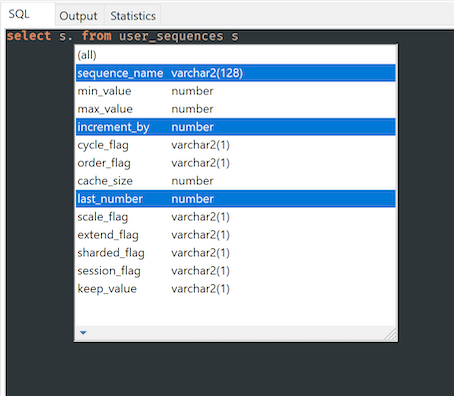Pick the session_flag column
This screenshot has height=396, width=454.
(235, 271)
